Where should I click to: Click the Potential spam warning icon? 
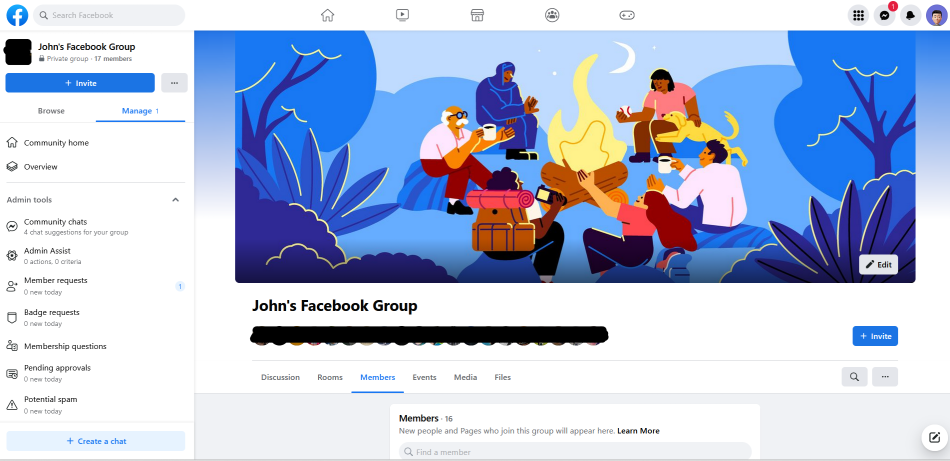12,405
